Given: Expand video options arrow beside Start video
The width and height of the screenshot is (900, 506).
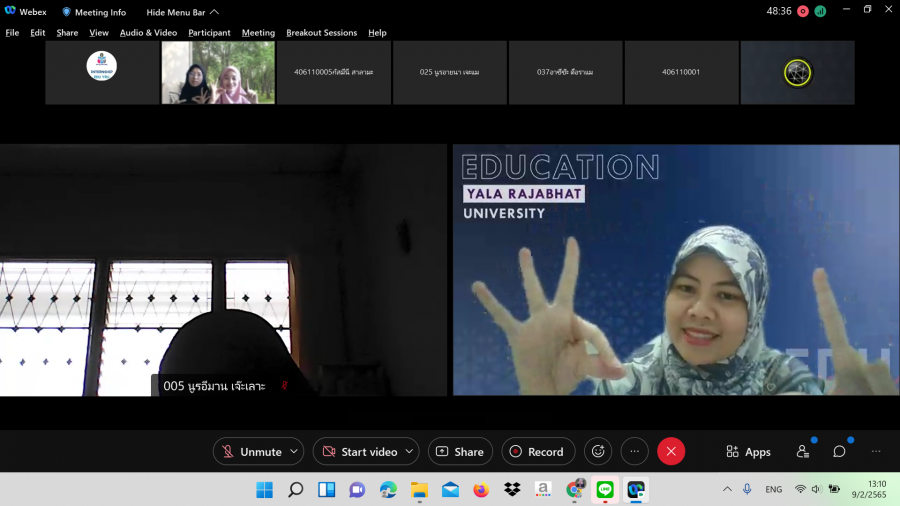Looking at the screenshot, I should click(x=409, y=452).
